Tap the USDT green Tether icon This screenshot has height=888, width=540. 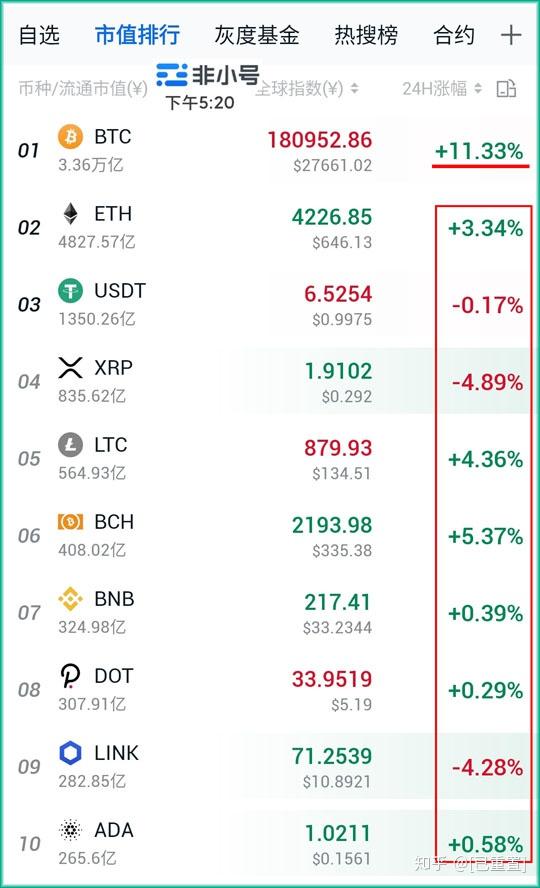(70, 291)
